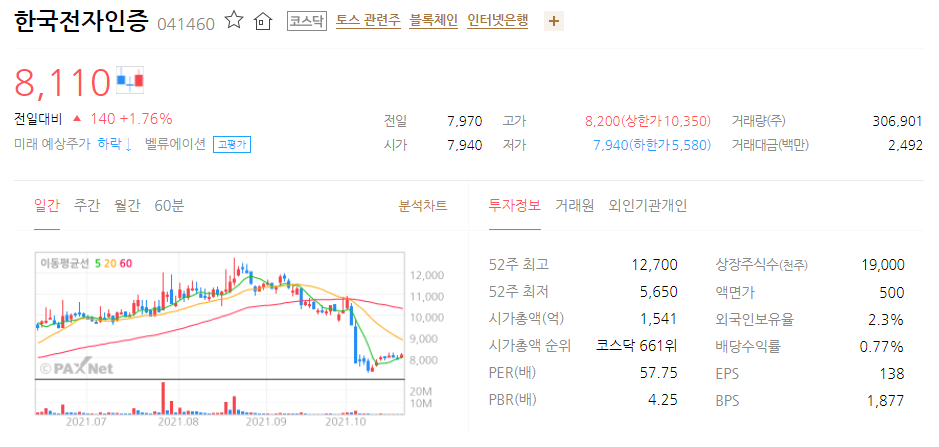This screenshot has width=939, height=447.
Task: Switch to 월간 chart tab
Action: pos(127,206)
